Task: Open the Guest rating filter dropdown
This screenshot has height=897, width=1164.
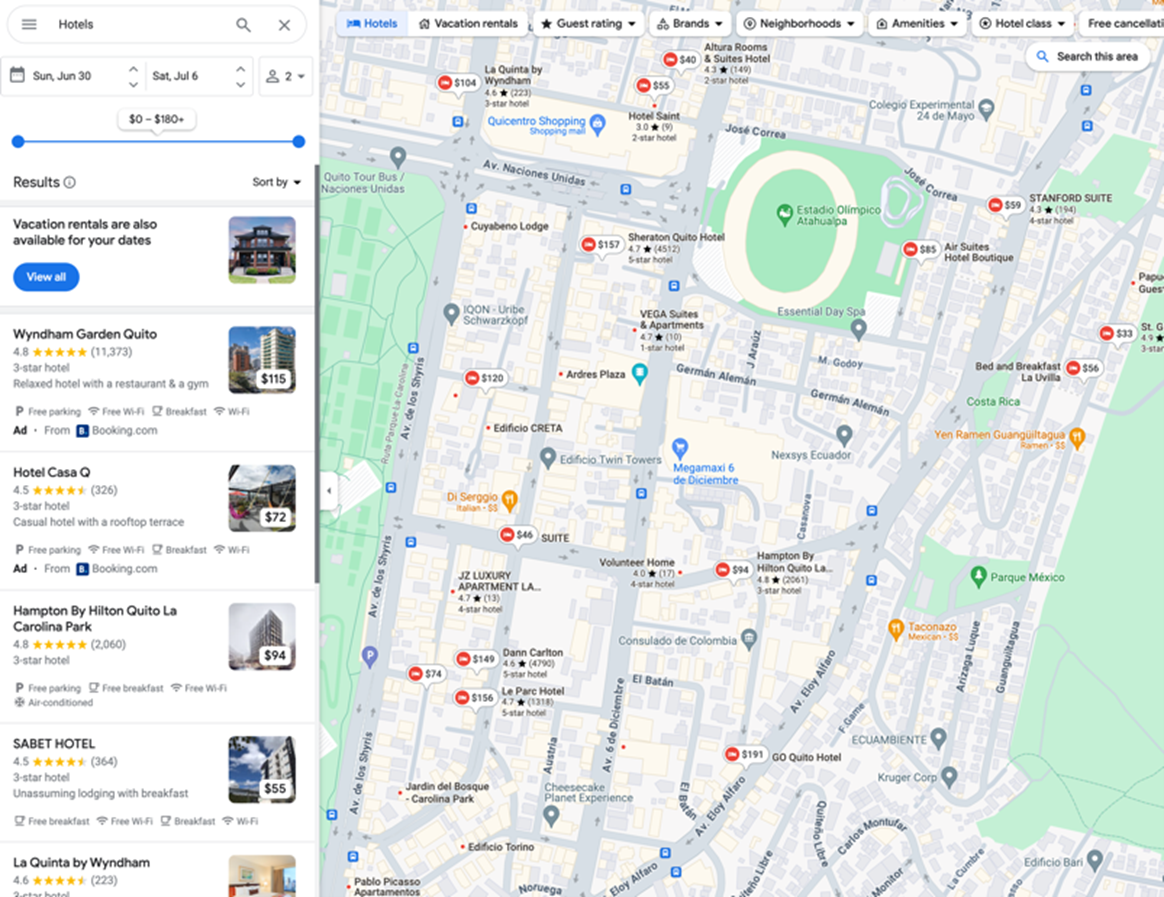Action: point(588,24)
